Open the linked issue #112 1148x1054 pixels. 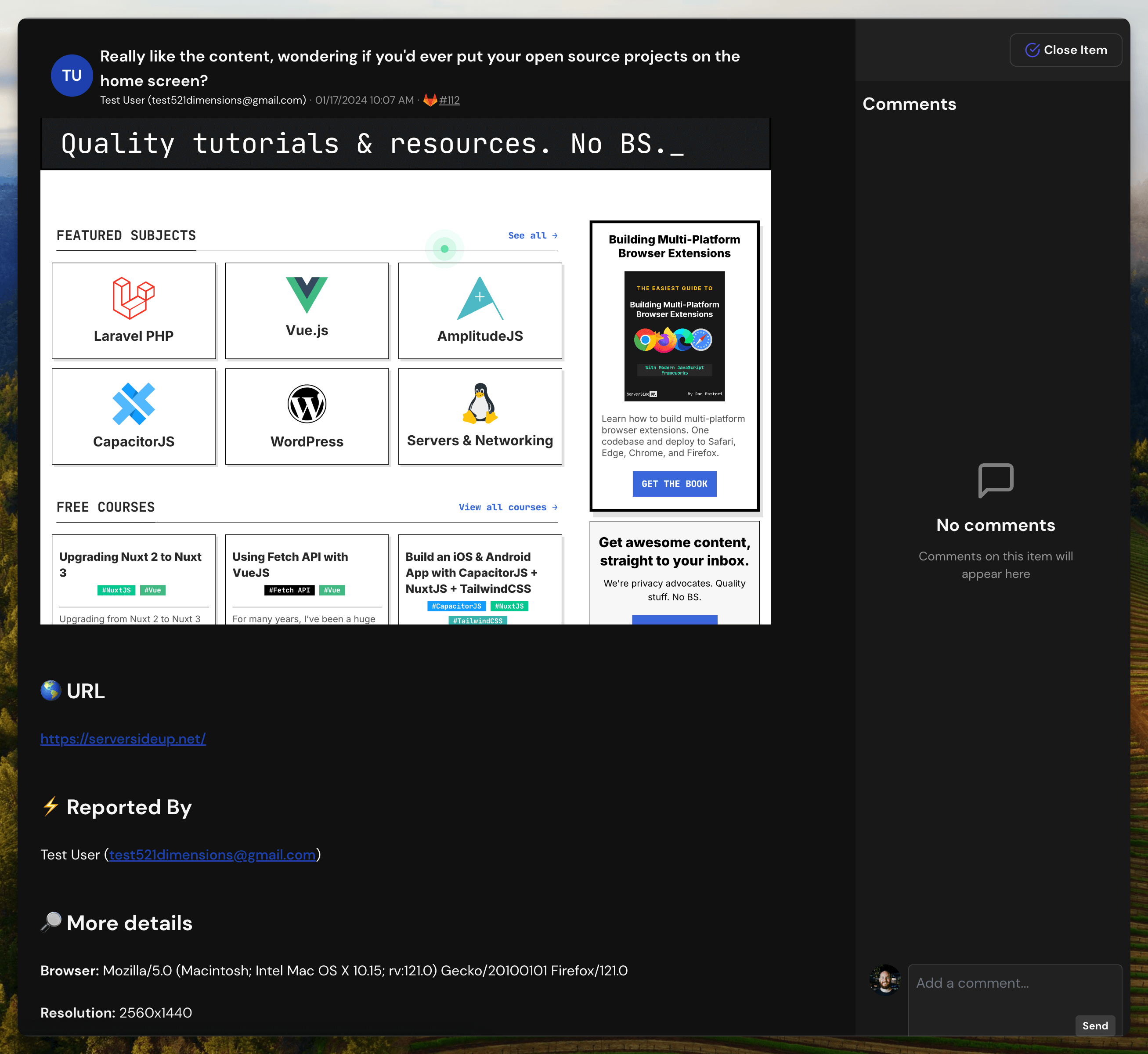[449, 101]
